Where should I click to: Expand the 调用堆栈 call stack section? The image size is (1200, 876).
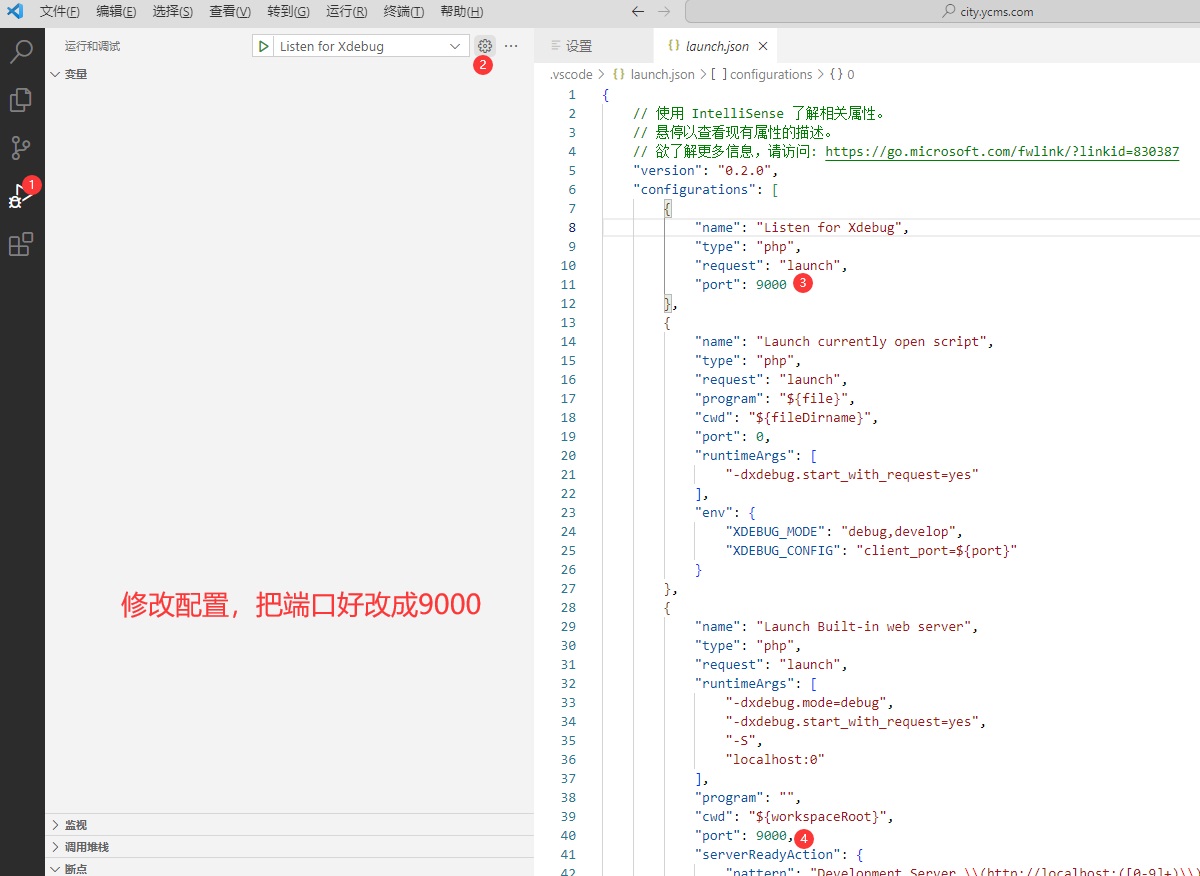click(289, 847)
